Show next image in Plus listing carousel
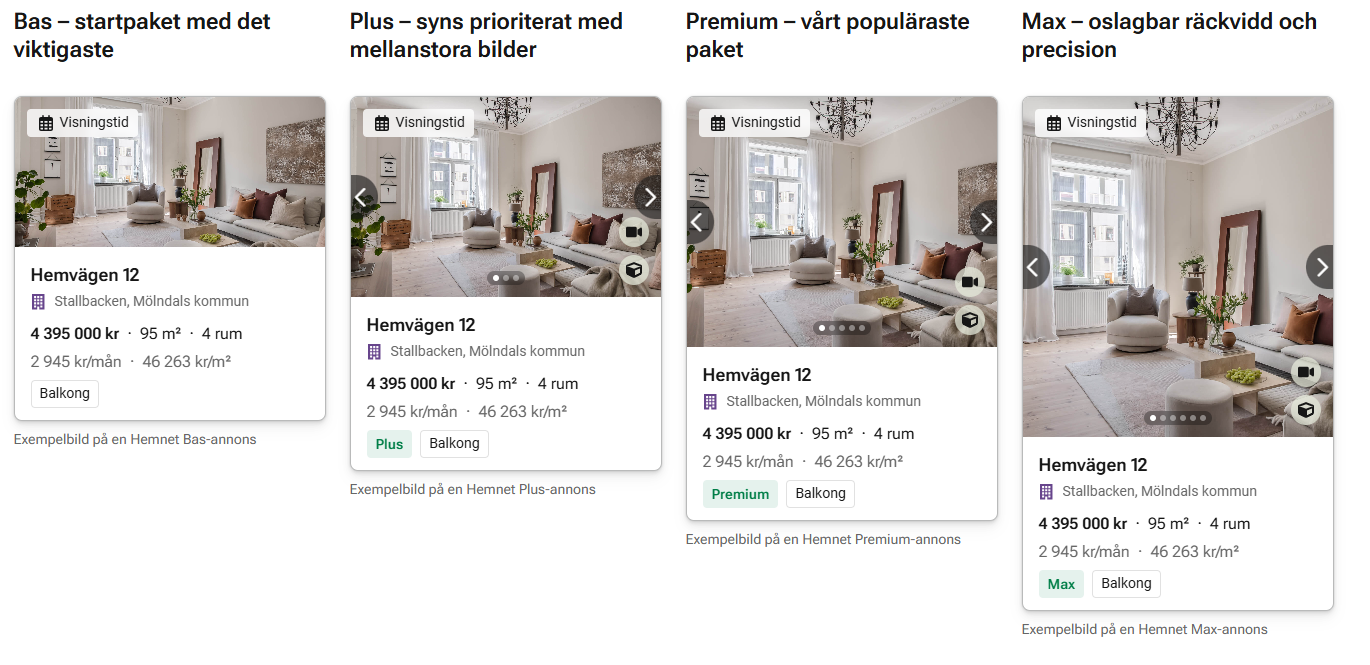Screen dimensions: 1370x665 [x=649, y=197]
